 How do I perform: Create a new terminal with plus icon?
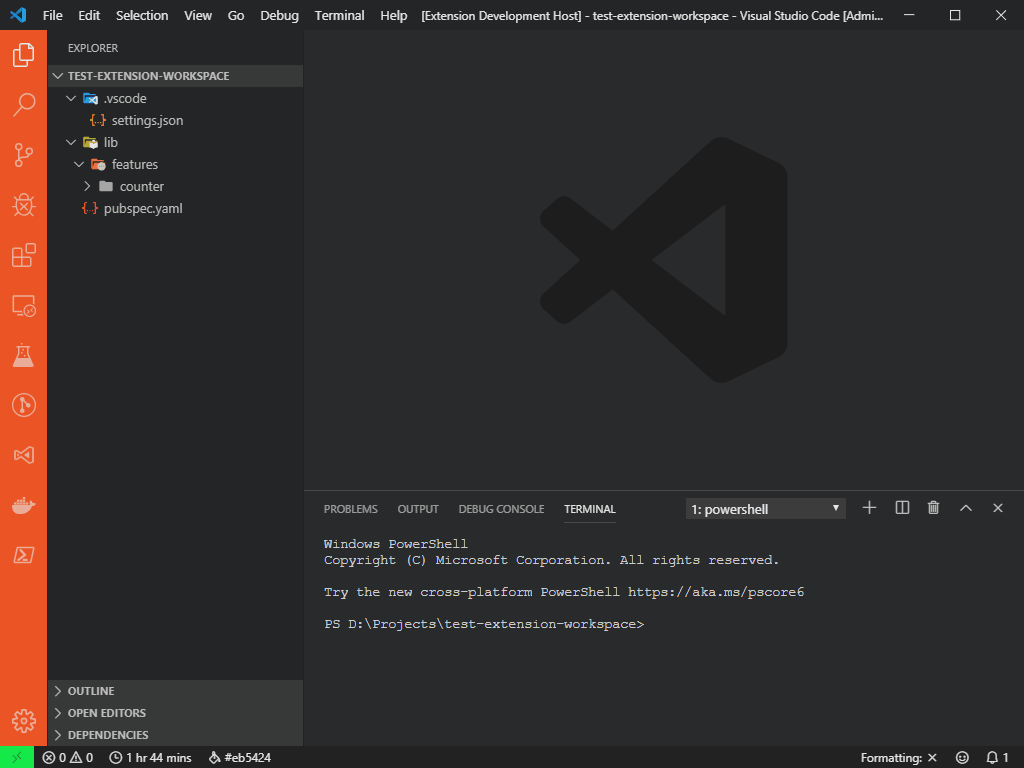(869, 508)
